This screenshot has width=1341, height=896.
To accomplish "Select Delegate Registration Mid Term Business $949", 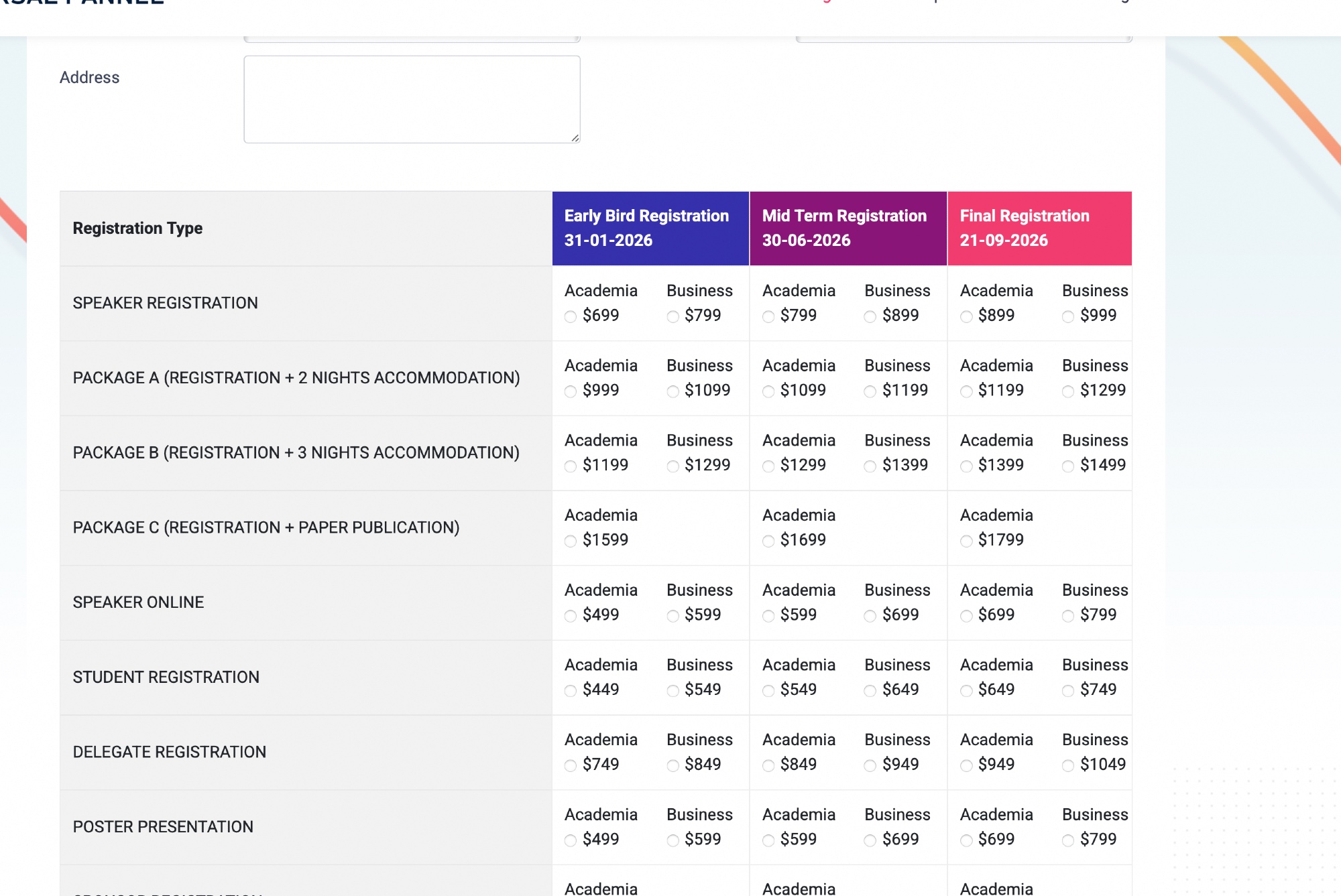I will tap(870, 765).
